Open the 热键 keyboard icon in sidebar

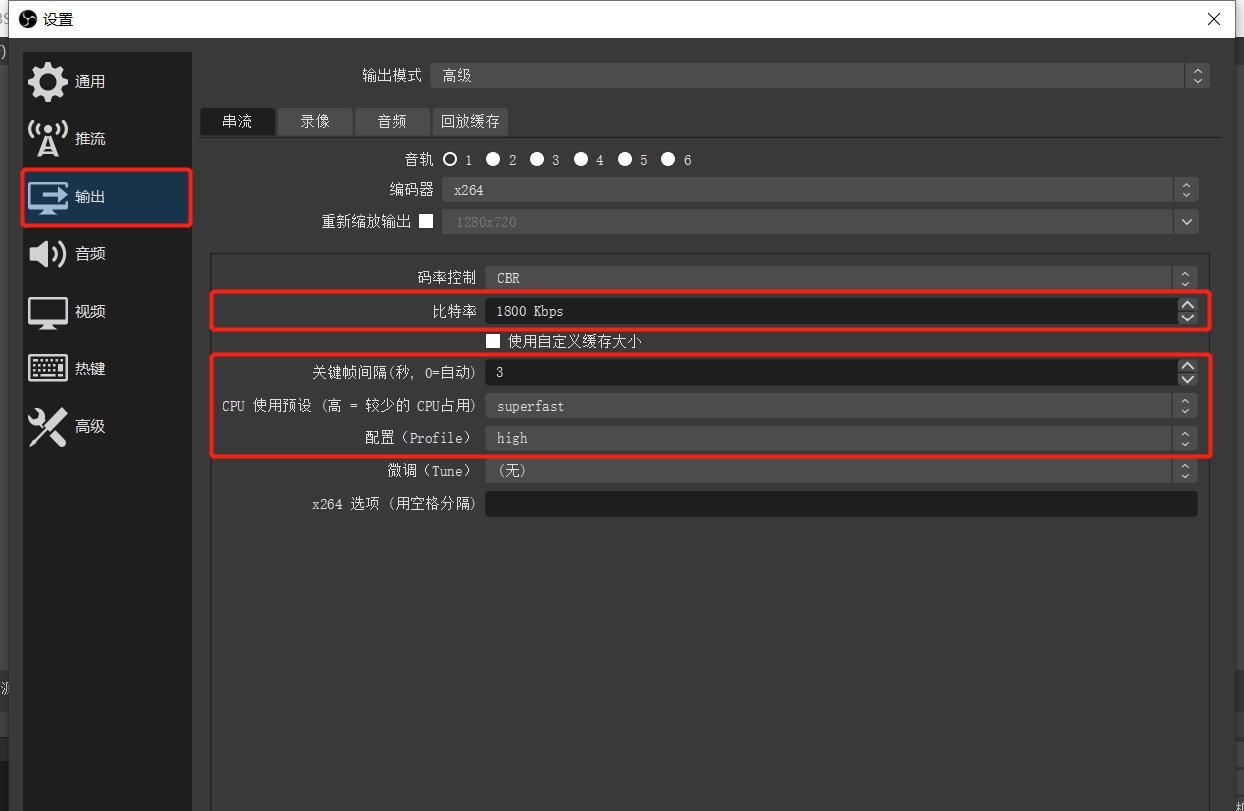[x=48, y=368]
